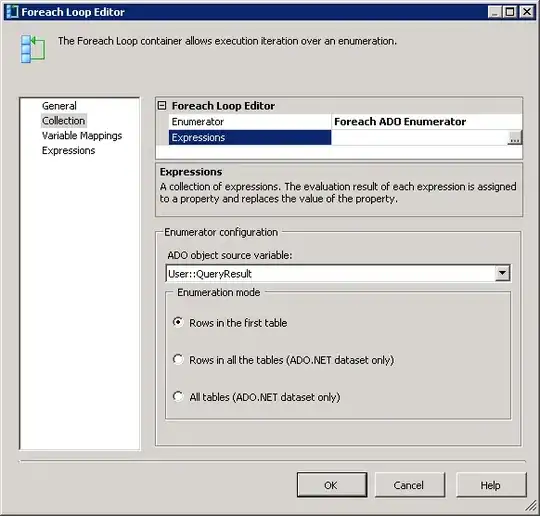This screenshot has width=540, height=516.
Task: Click the title bar application icon
Action: click(x=12, y=12)
